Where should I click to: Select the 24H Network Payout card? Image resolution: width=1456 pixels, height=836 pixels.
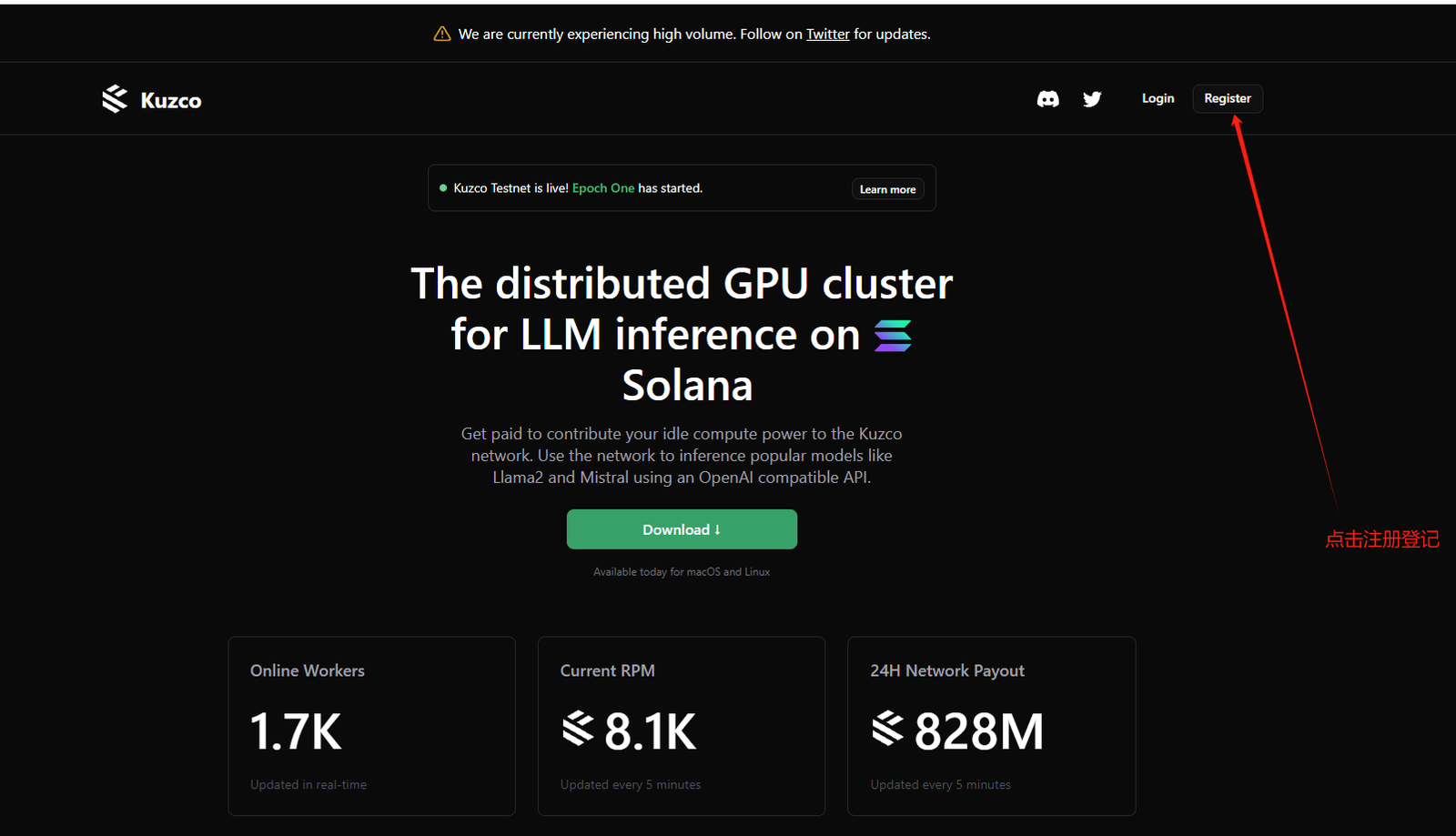991,726
